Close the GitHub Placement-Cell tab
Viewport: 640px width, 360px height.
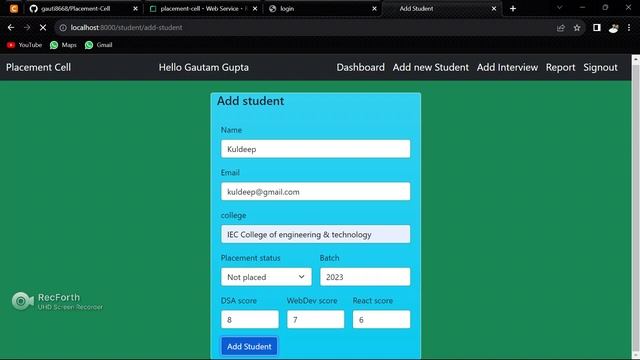(136, 9)
